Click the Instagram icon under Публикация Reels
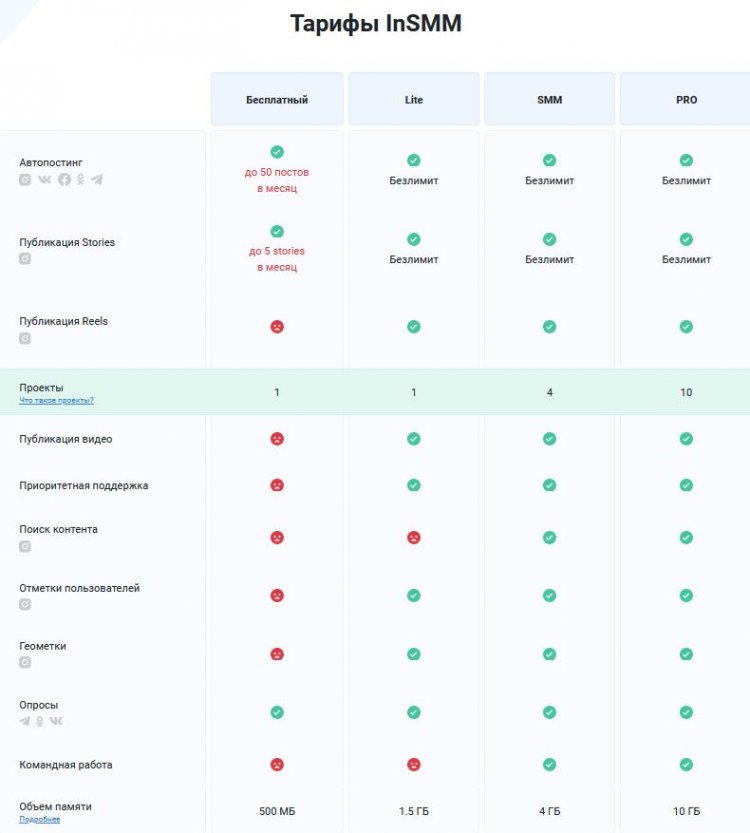This screenshot has width=750, height=833. tap(25, 338)
